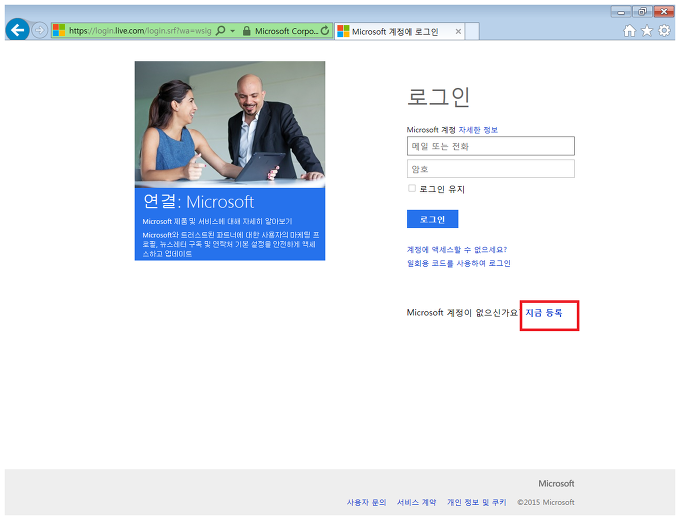Click 일회용 코드를 사용하여 로그인 link

[458, 263]
